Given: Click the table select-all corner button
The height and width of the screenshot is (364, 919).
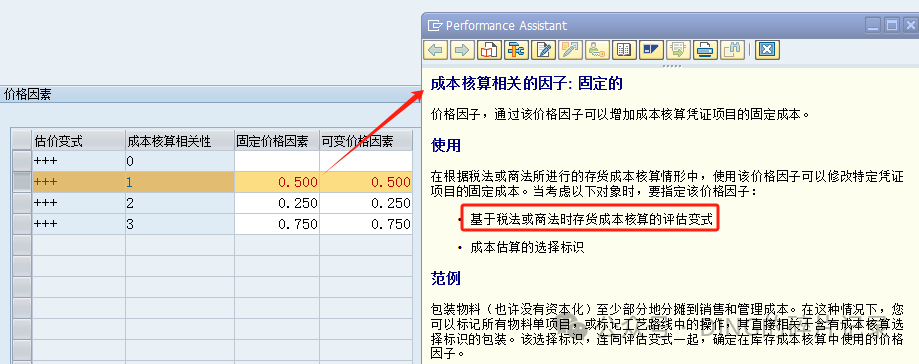Looking at the screenshot, I should tap(22, 141).
